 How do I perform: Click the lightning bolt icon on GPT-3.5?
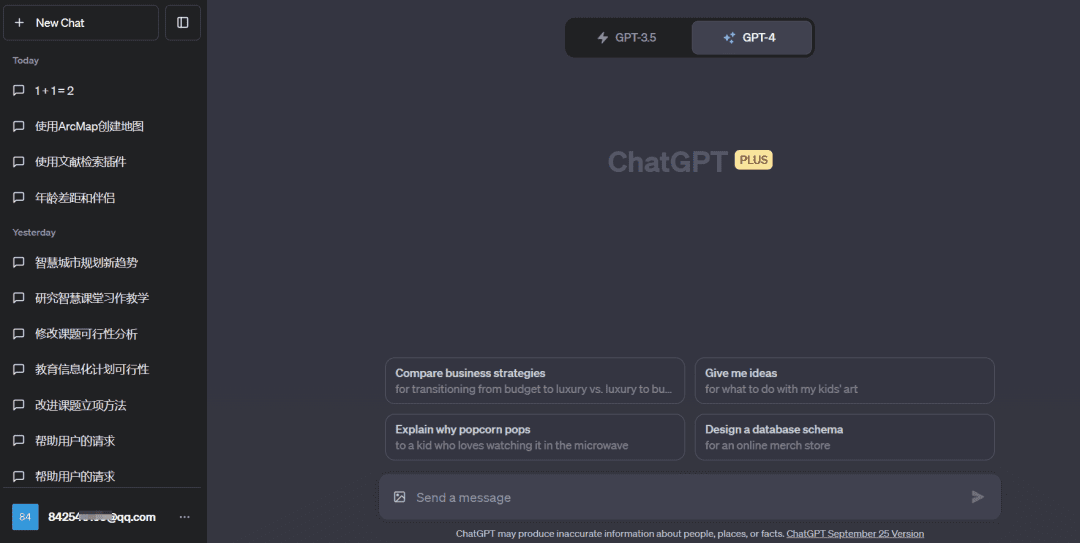[x=603, y=38]
